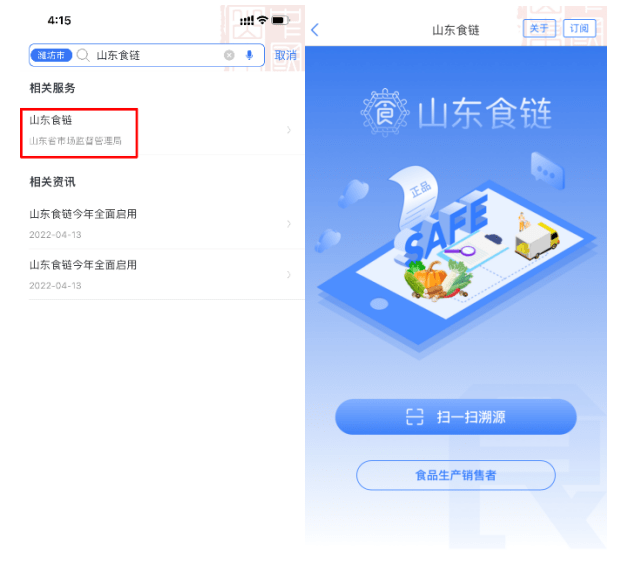
Task: Select 食品生产销售者 button
Action: [x=456, y=475]
